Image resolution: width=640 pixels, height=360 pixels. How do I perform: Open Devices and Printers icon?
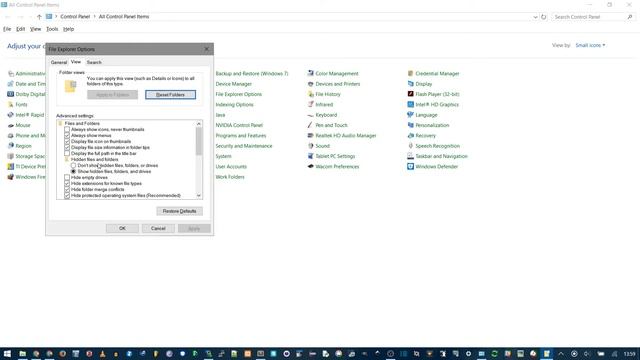(x=311, y=84)
